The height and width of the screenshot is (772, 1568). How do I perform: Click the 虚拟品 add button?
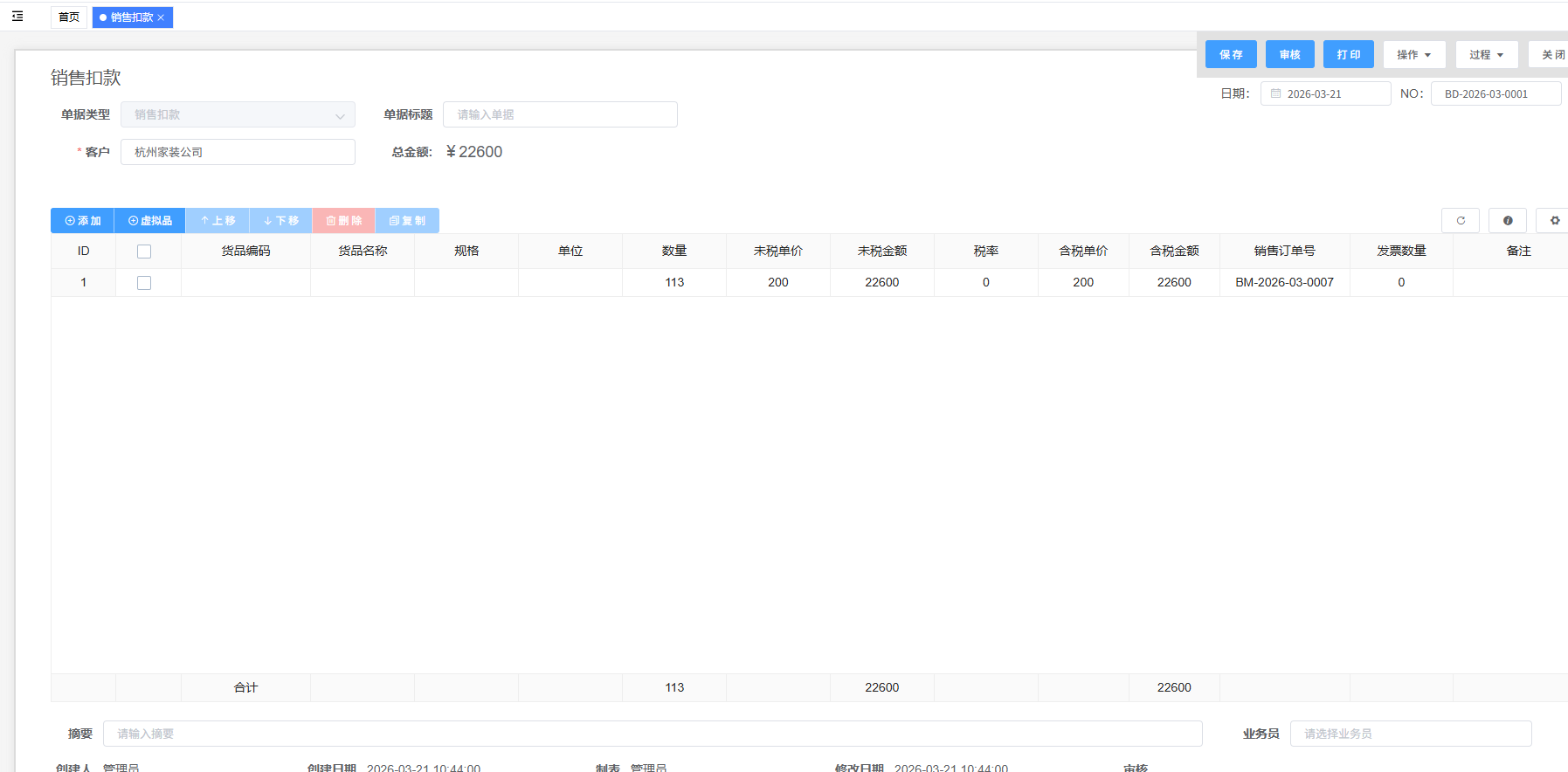(150, 221)
